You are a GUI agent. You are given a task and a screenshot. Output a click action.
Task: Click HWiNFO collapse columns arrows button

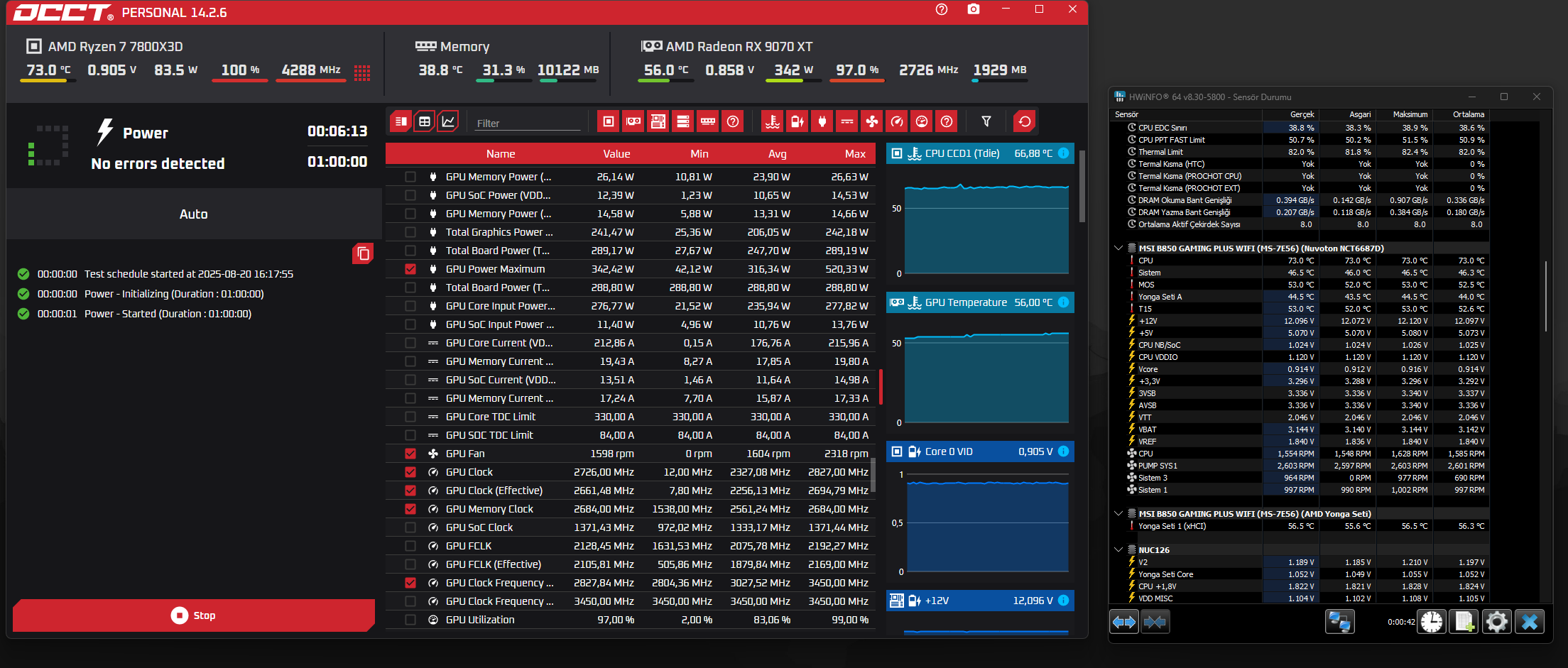pyautogui.click(x=1155, y=622)
